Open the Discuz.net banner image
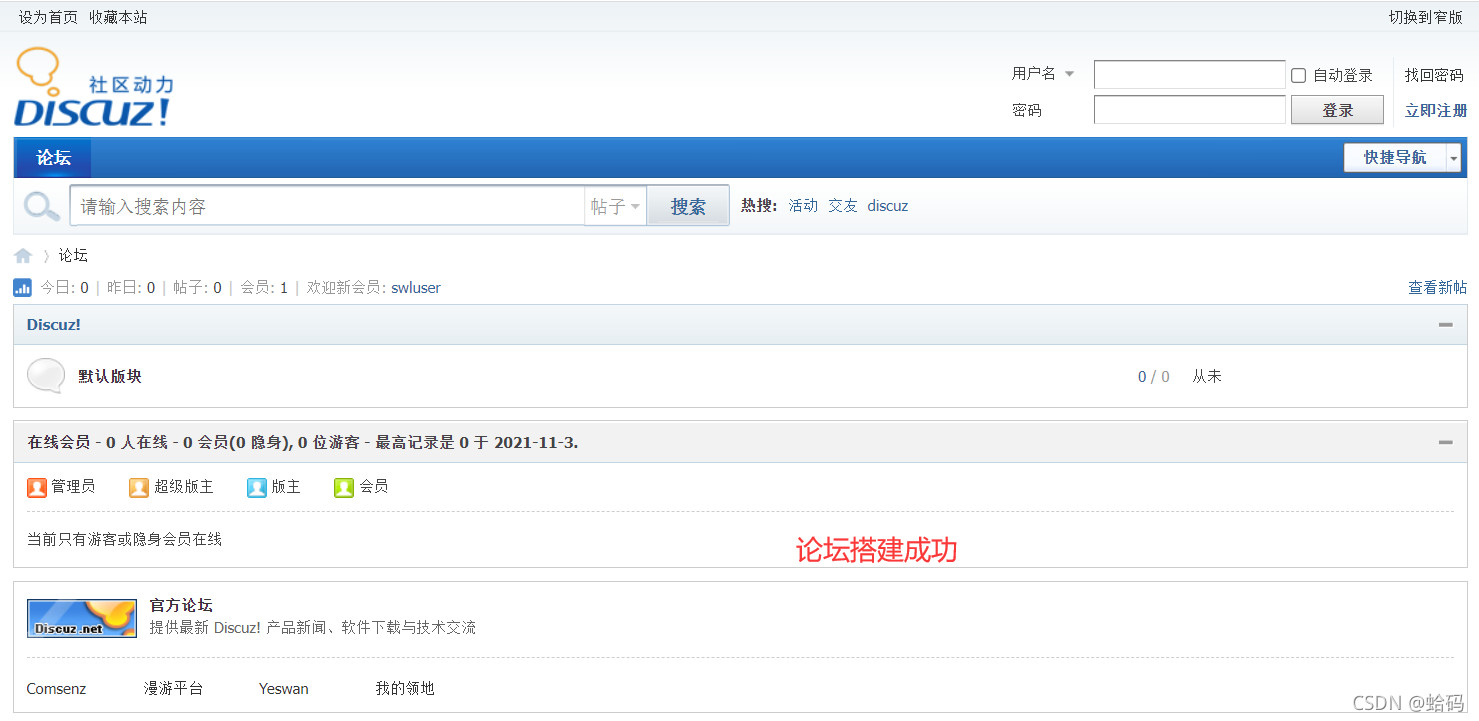Screen dimensions: 1479x721 pos(82,618)
